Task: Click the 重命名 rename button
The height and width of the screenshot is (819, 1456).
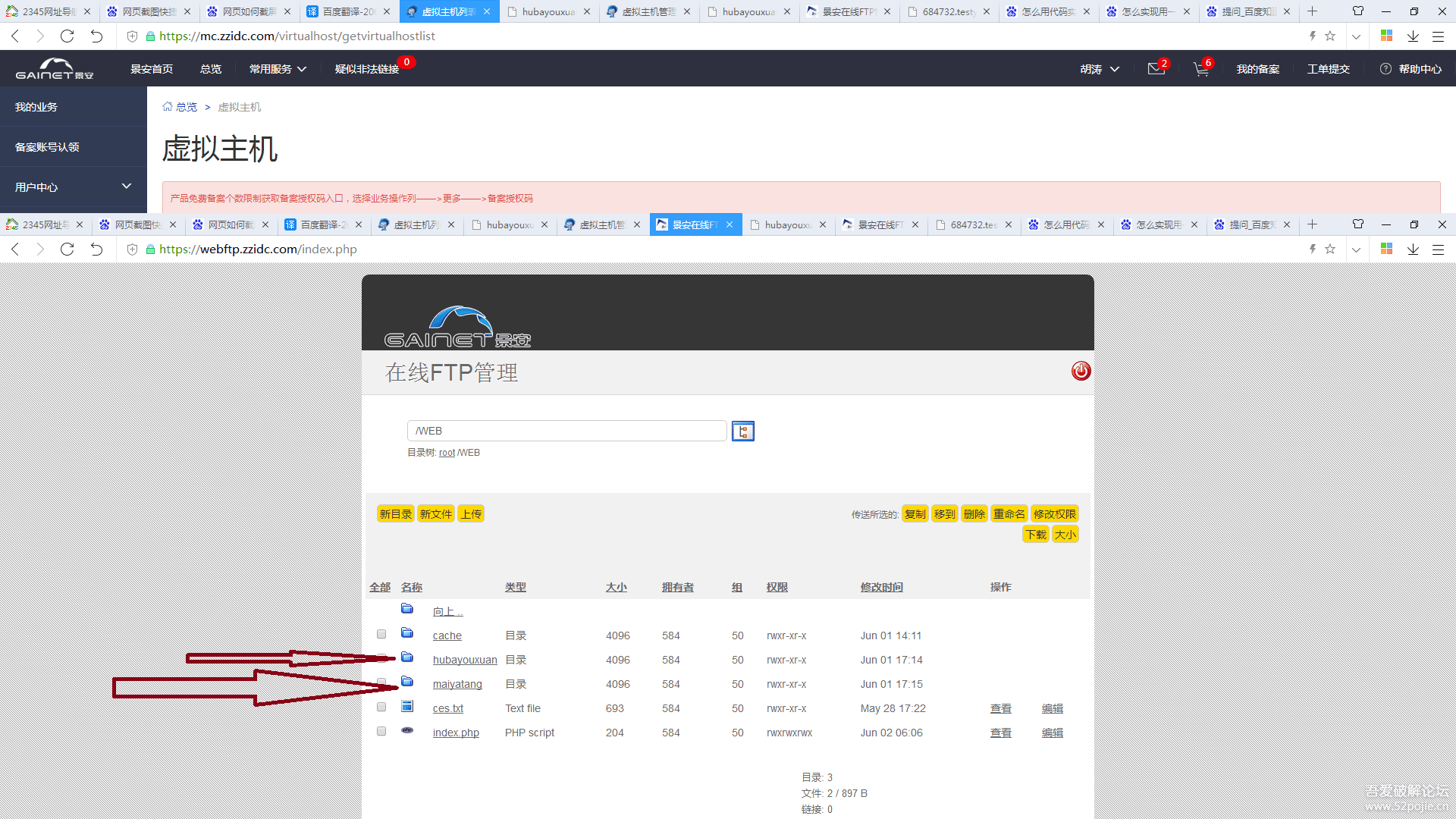Action: point(1009,514)
